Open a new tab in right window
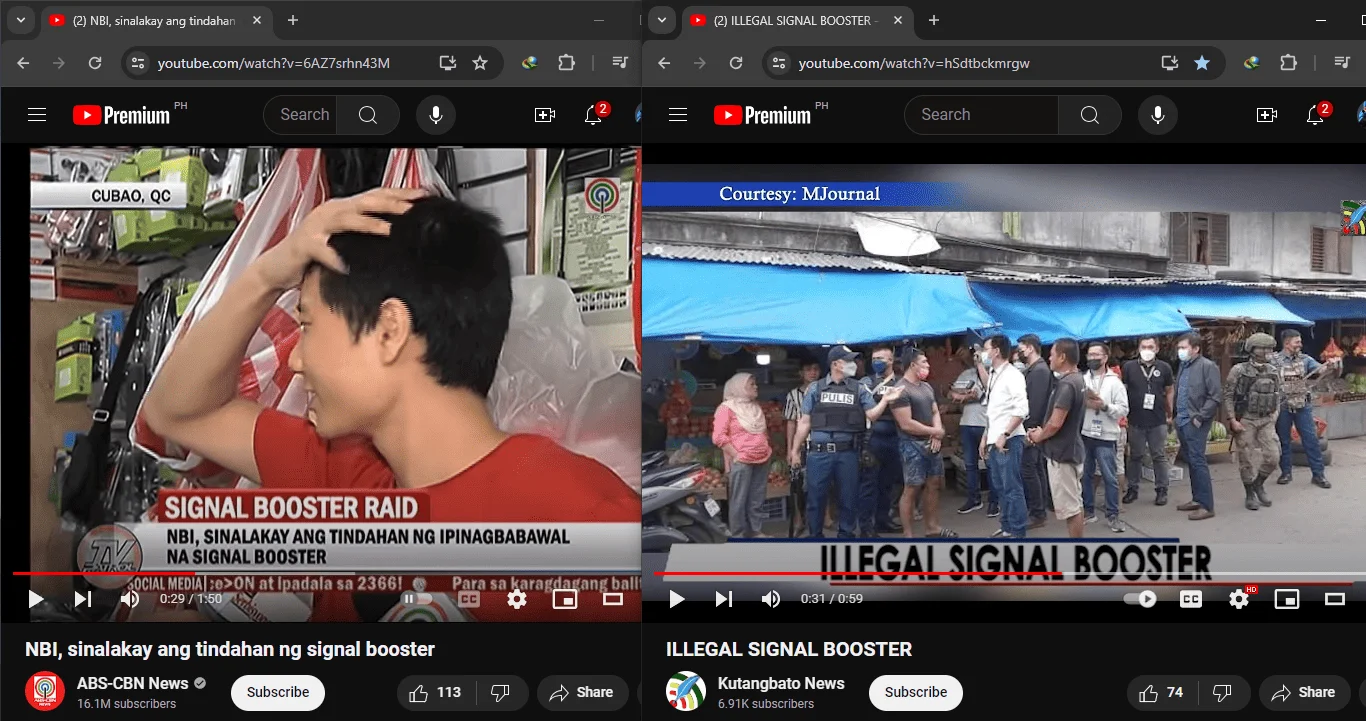This screenshot has height=721, width=1366. 934,20
